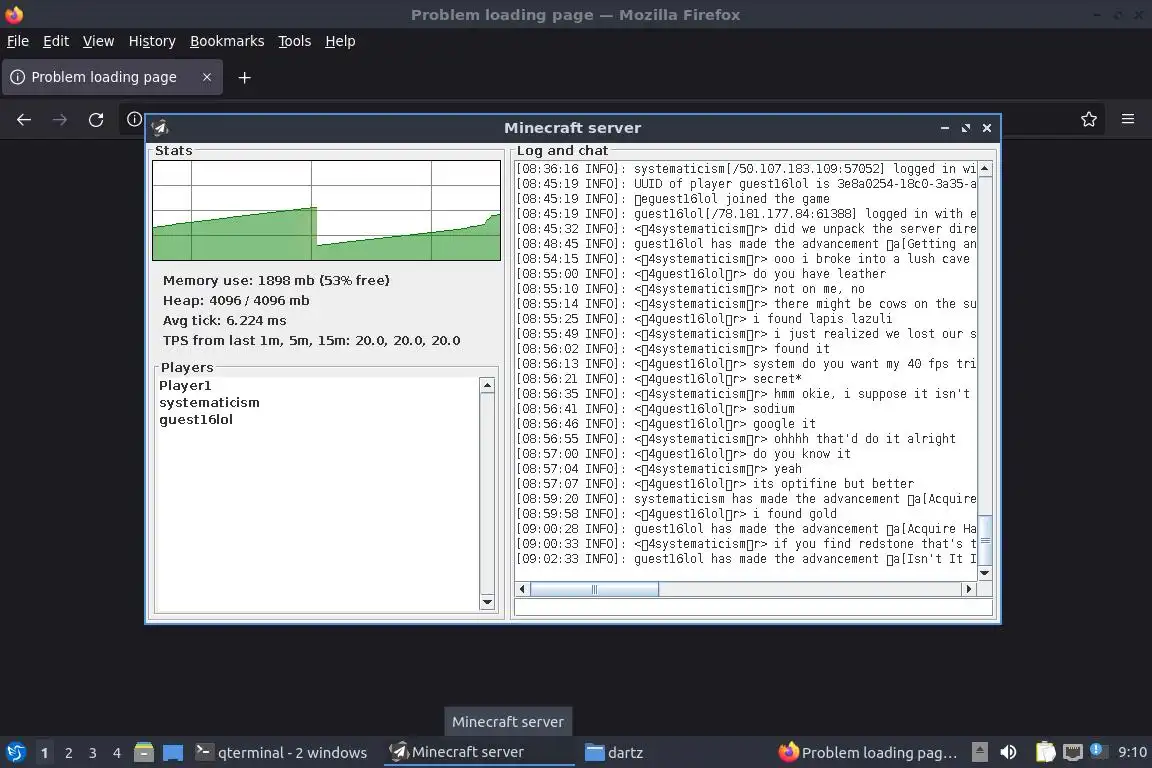Click the log line 'sodium'
The height and width of the screenshot is (768, 1152).
click(655, 408)
